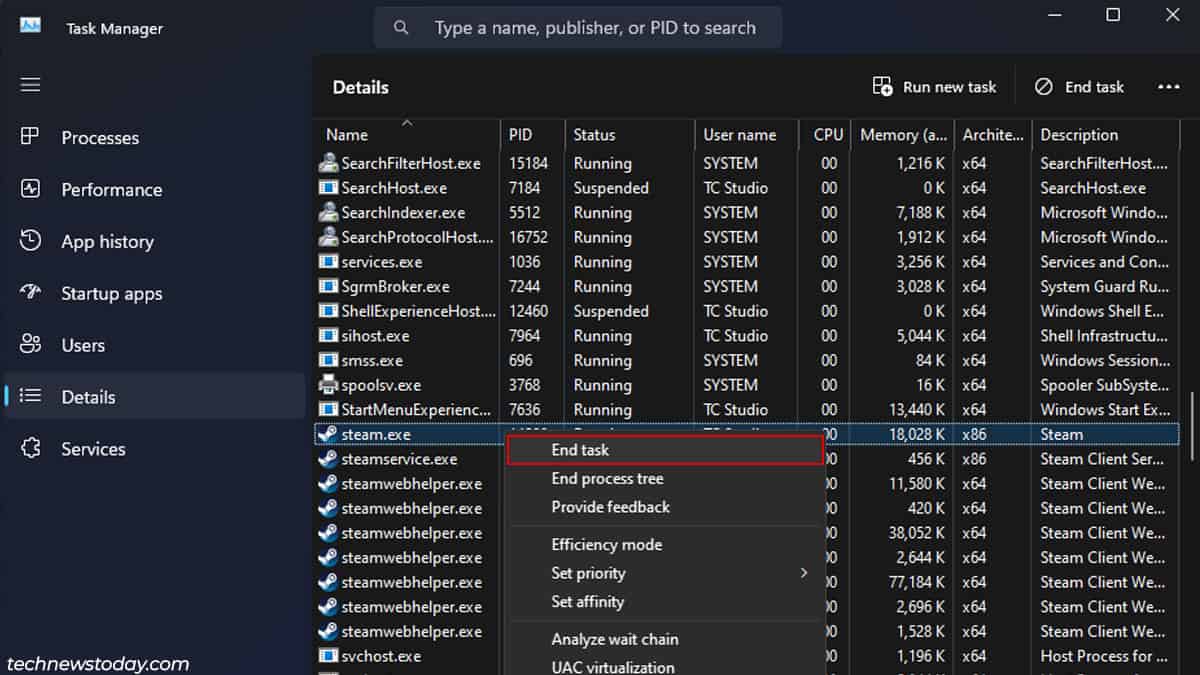Click the Run new task button
The width and height of the screenshot is (1200, 675).
[x=934, y=87]
